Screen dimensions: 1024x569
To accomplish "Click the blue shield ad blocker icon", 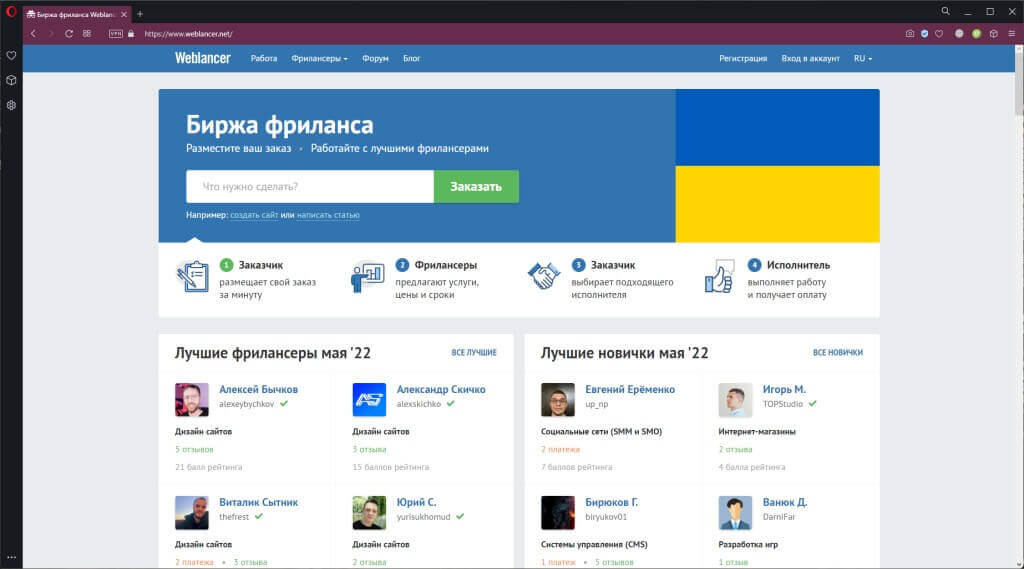I will tap(924, 33).
